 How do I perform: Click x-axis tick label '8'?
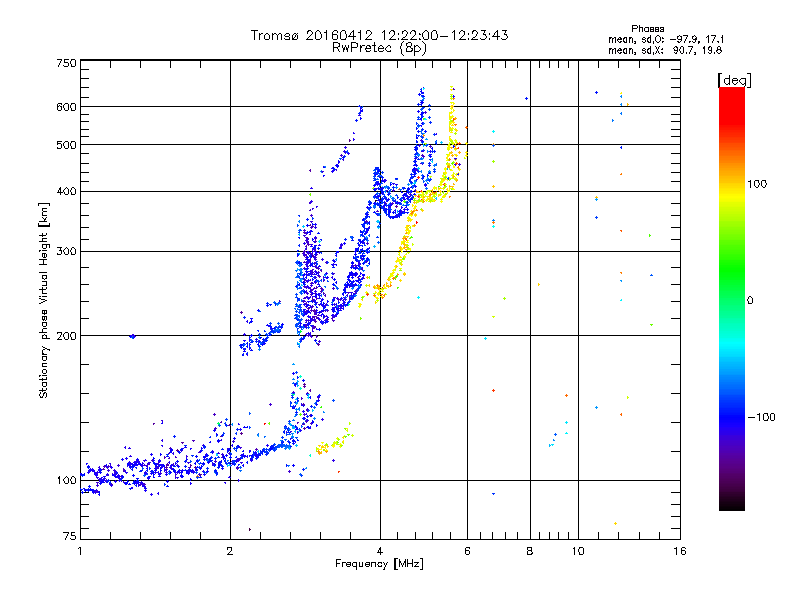click(x=530, y=551)
